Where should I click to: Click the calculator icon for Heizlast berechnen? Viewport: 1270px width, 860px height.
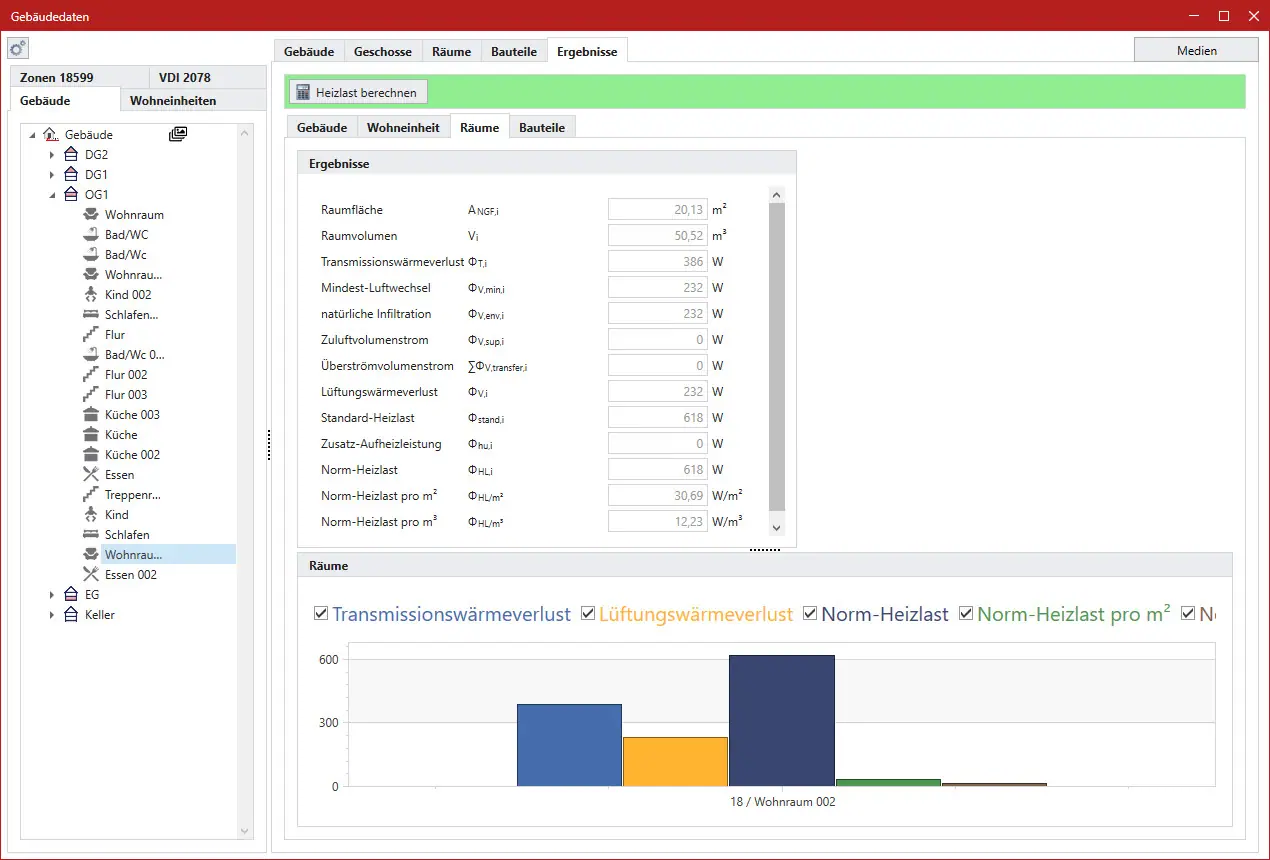tap(303, 92)
